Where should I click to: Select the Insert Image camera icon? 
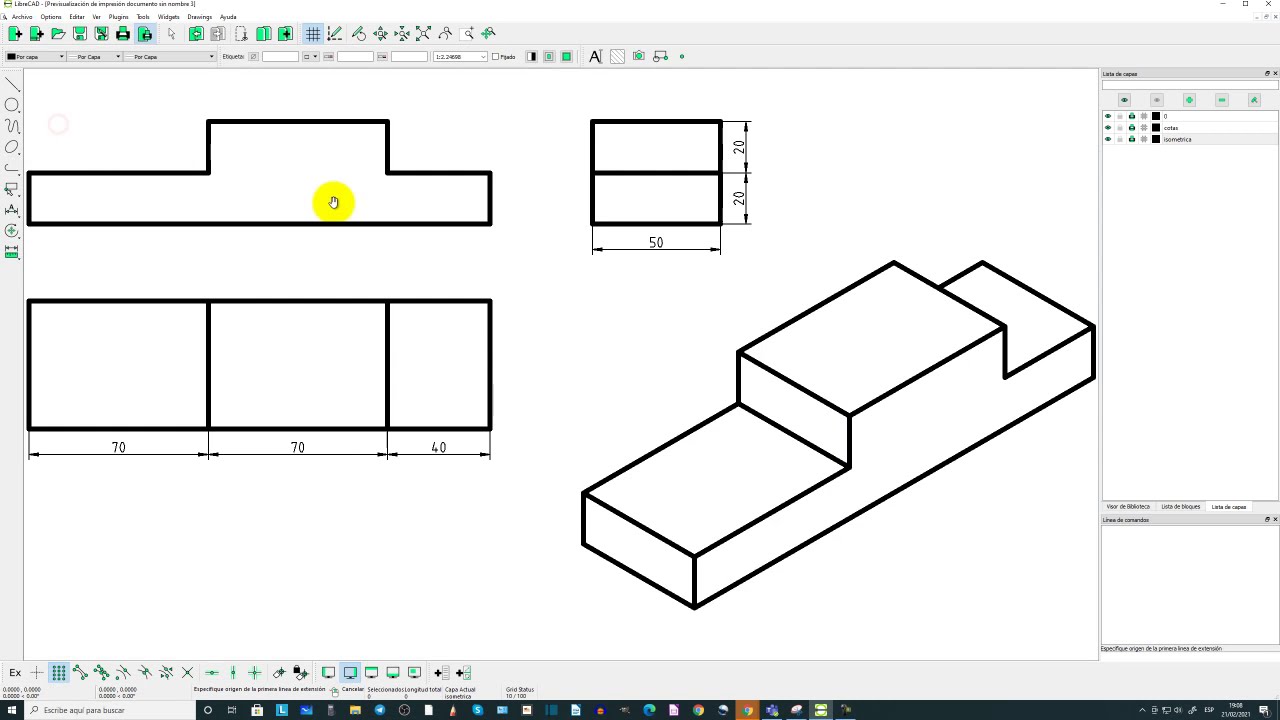tap(638, 57)
